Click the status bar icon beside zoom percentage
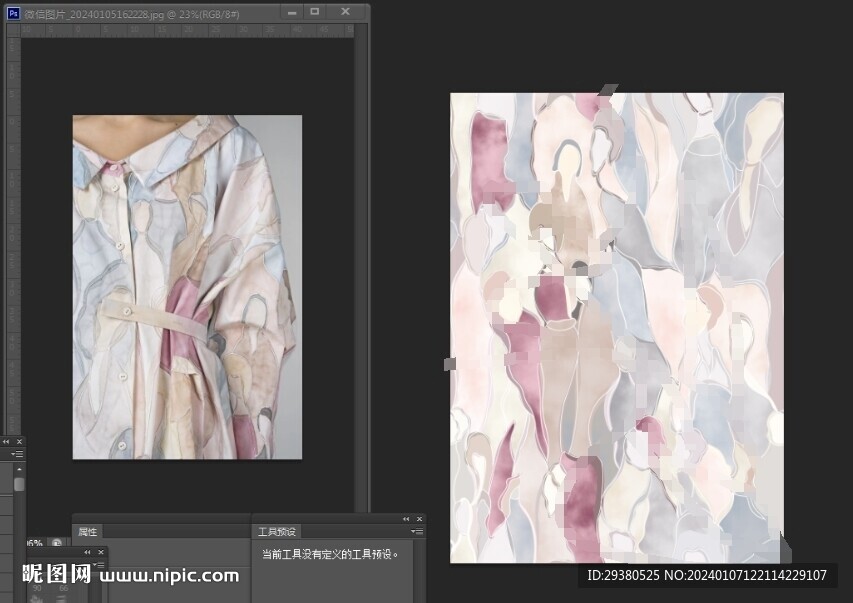Screen dimensions: 853x603 (56, 544)
